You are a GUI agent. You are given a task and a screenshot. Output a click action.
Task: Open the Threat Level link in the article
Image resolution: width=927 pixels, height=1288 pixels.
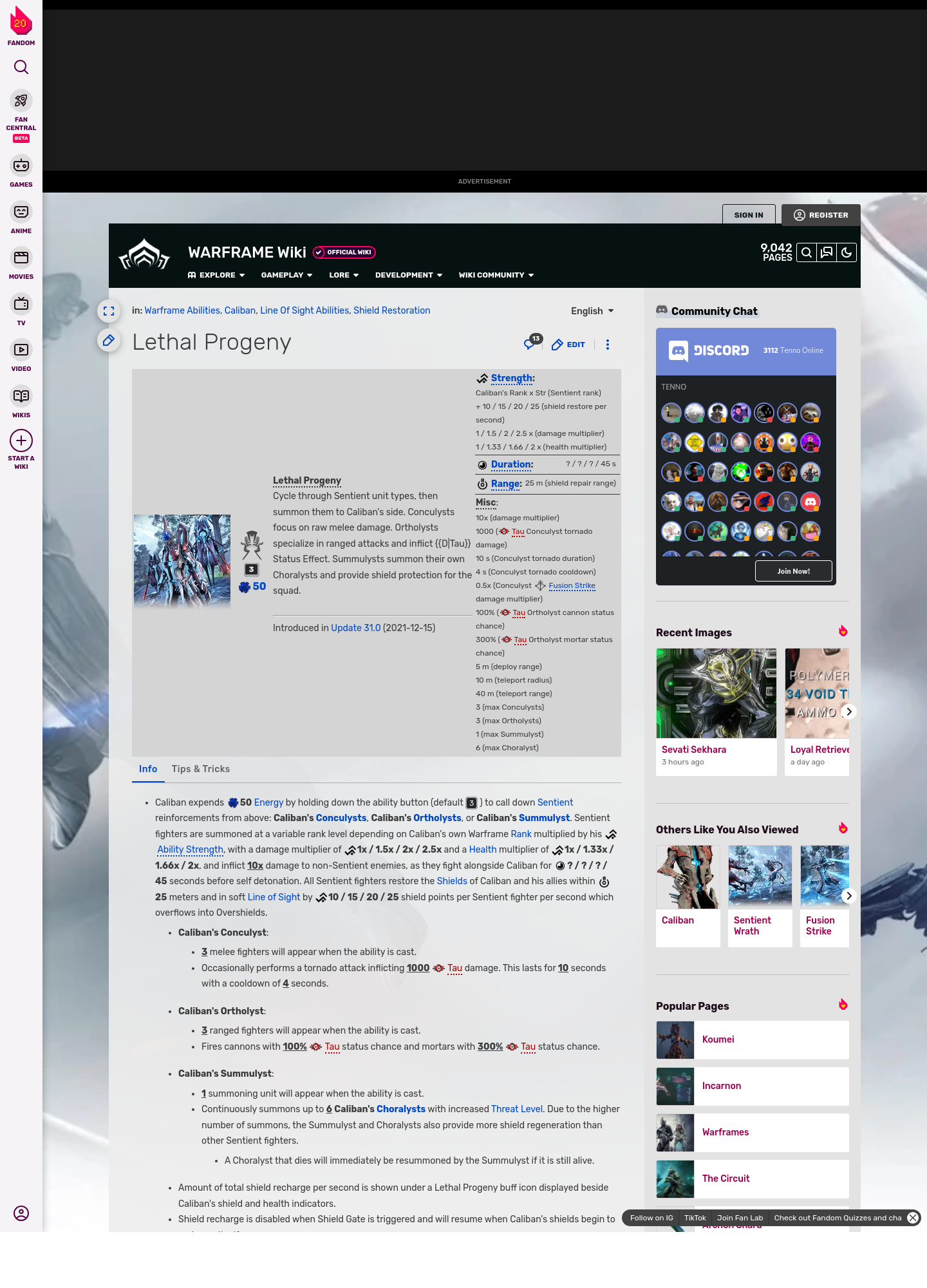[x=517, y=1109]
